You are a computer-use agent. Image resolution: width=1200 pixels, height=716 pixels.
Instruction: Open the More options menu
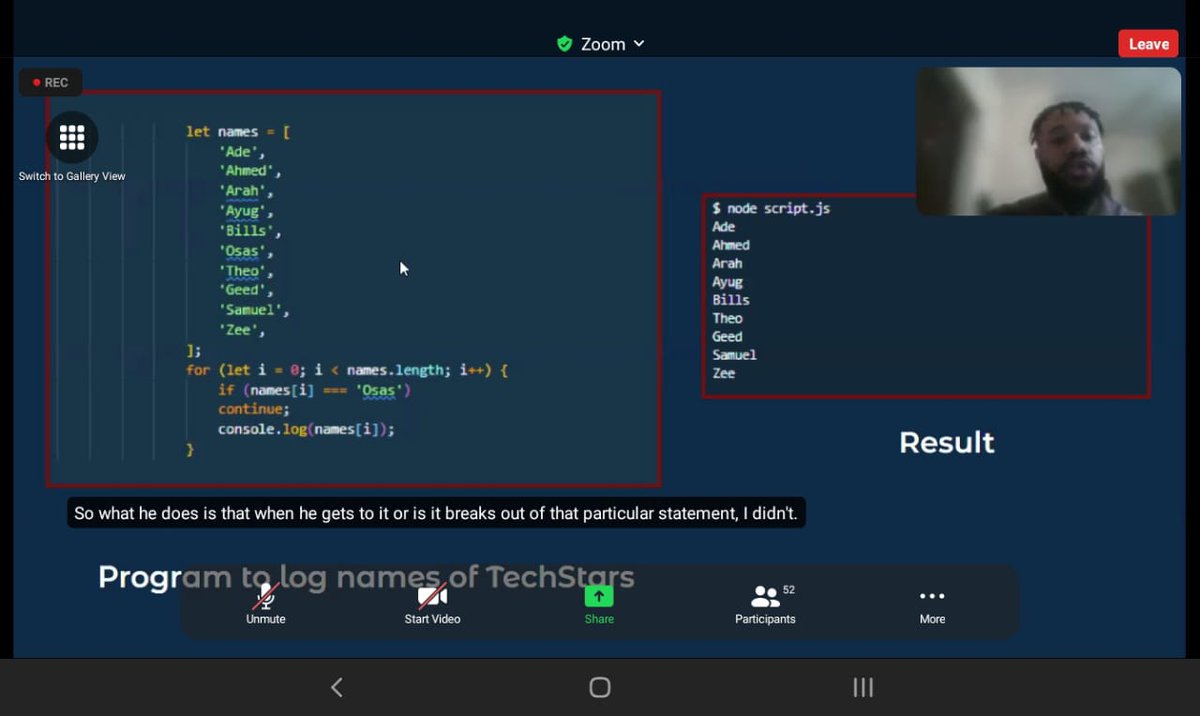(x=932, y=604)
